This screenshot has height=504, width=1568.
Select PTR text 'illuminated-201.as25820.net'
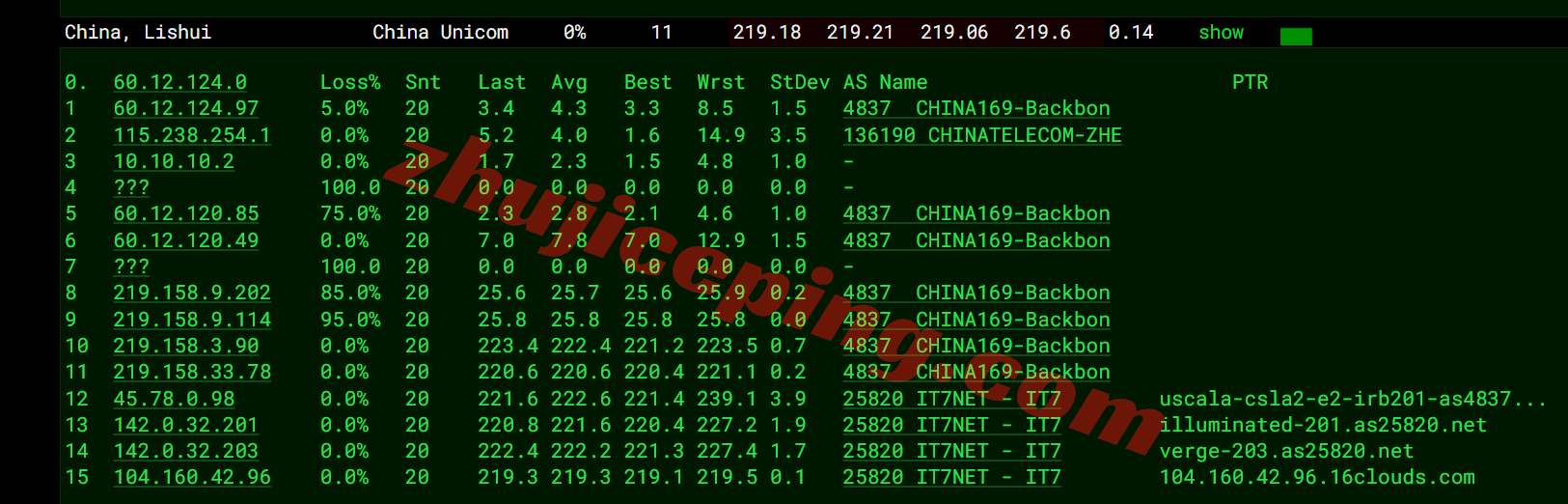[1323, 425]
